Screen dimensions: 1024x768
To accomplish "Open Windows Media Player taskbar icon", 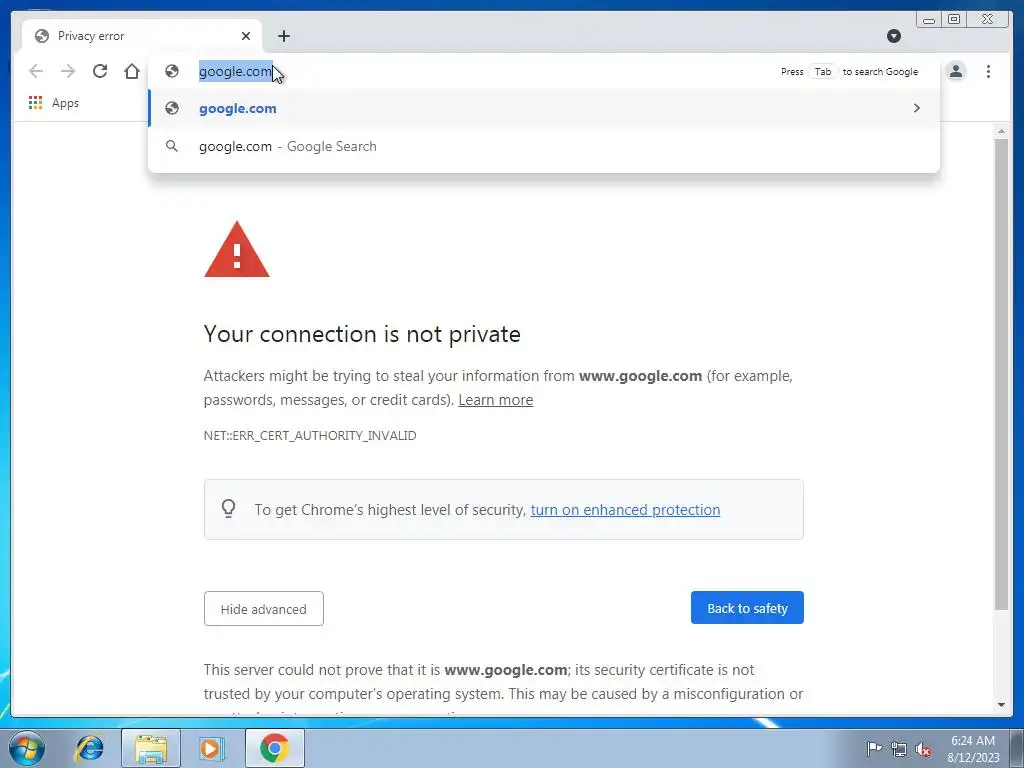I will point(212,748).
